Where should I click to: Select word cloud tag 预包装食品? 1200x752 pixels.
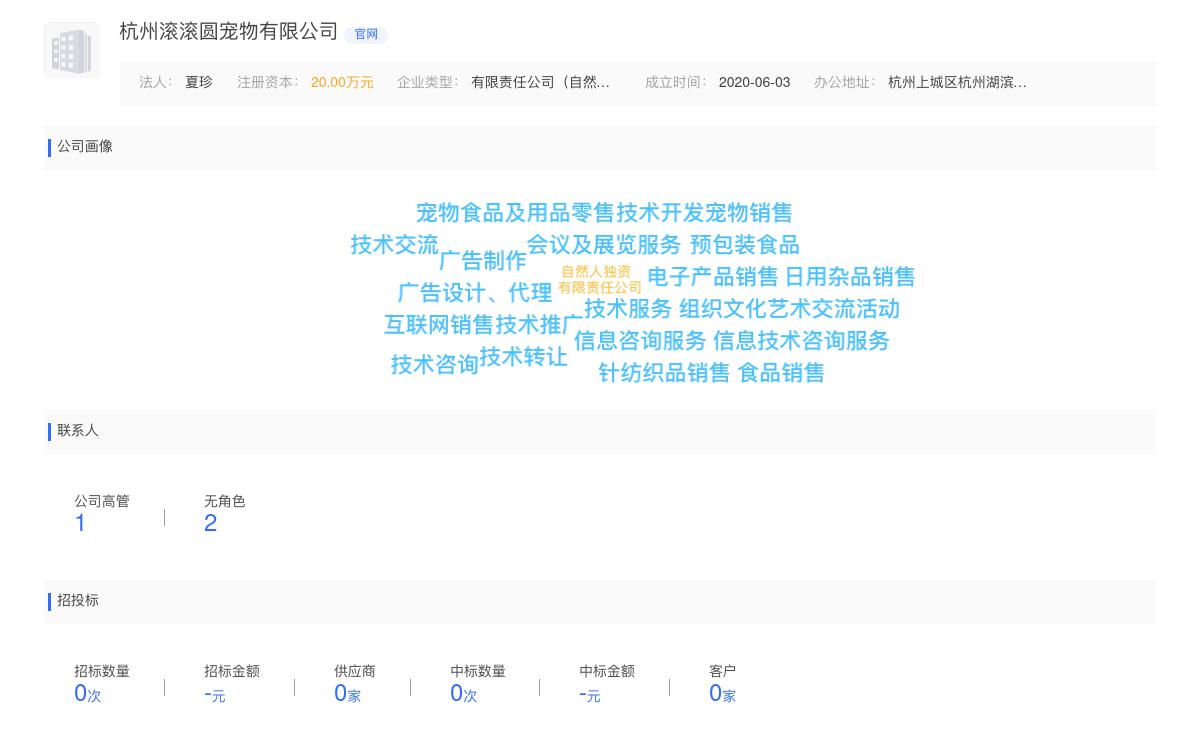click(x=745, y=245)
